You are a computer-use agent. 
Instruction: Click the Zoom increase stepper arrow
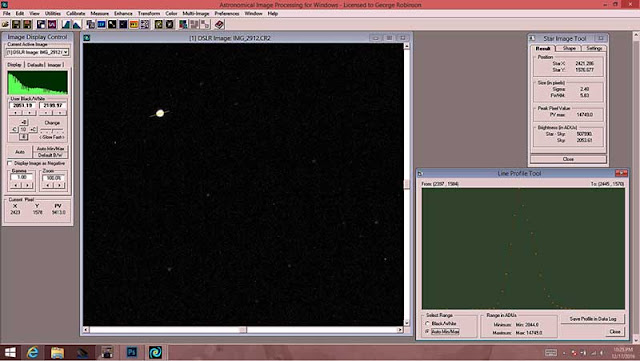[59, 185]
